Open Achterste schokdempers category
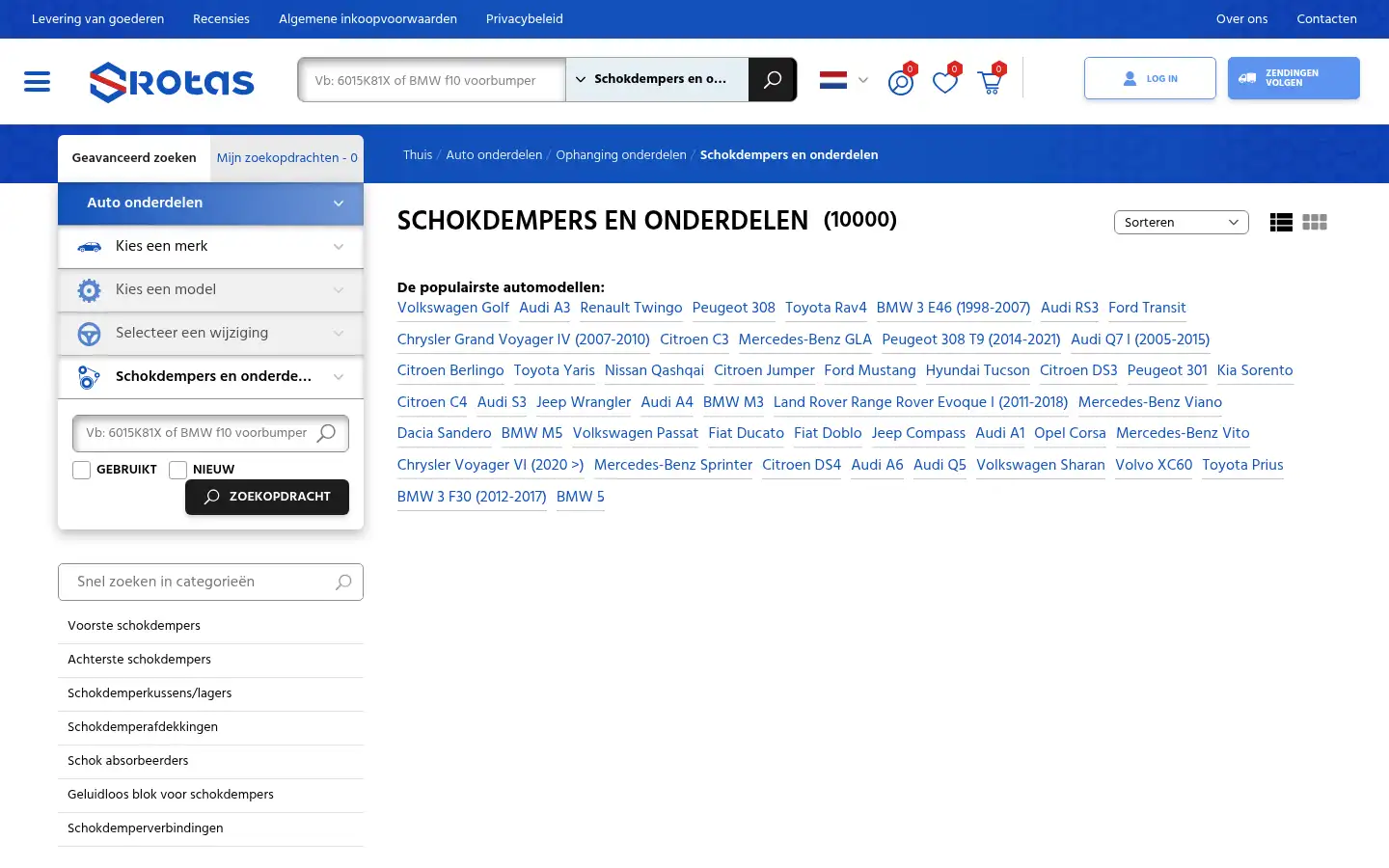 point(210,661)
